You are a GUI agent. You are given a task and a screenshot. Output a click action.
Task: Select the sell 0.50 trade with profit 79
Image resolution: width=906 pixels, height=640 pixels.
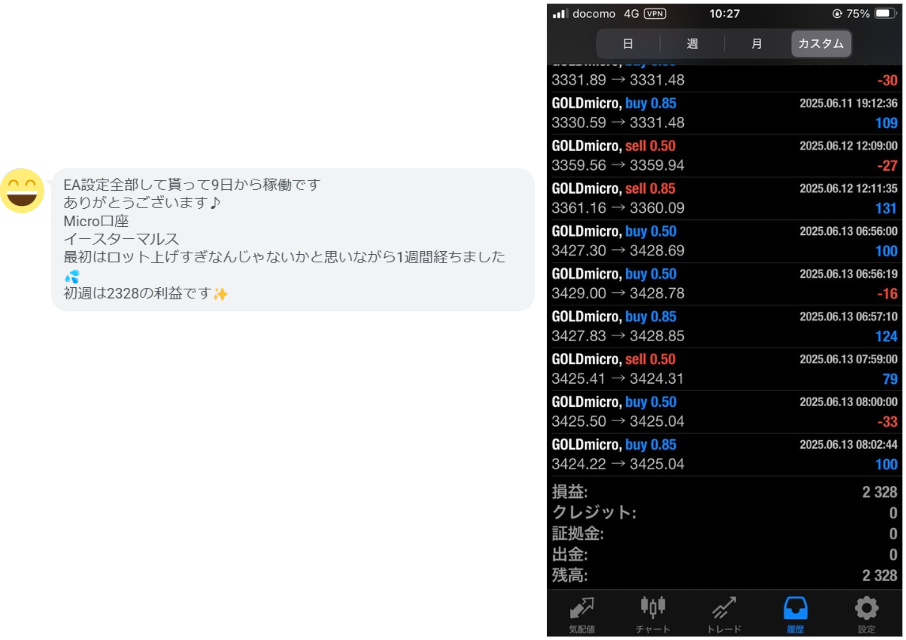[x=725, y=370]
